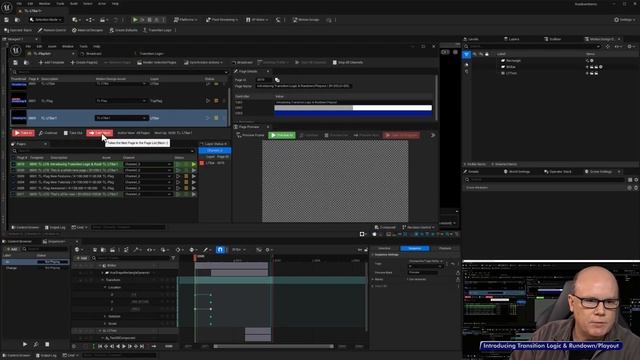The height and width of the screenshot is (360, 640).
Task: Open the Content Drawer in the status bar
Action: coord(17,356)
